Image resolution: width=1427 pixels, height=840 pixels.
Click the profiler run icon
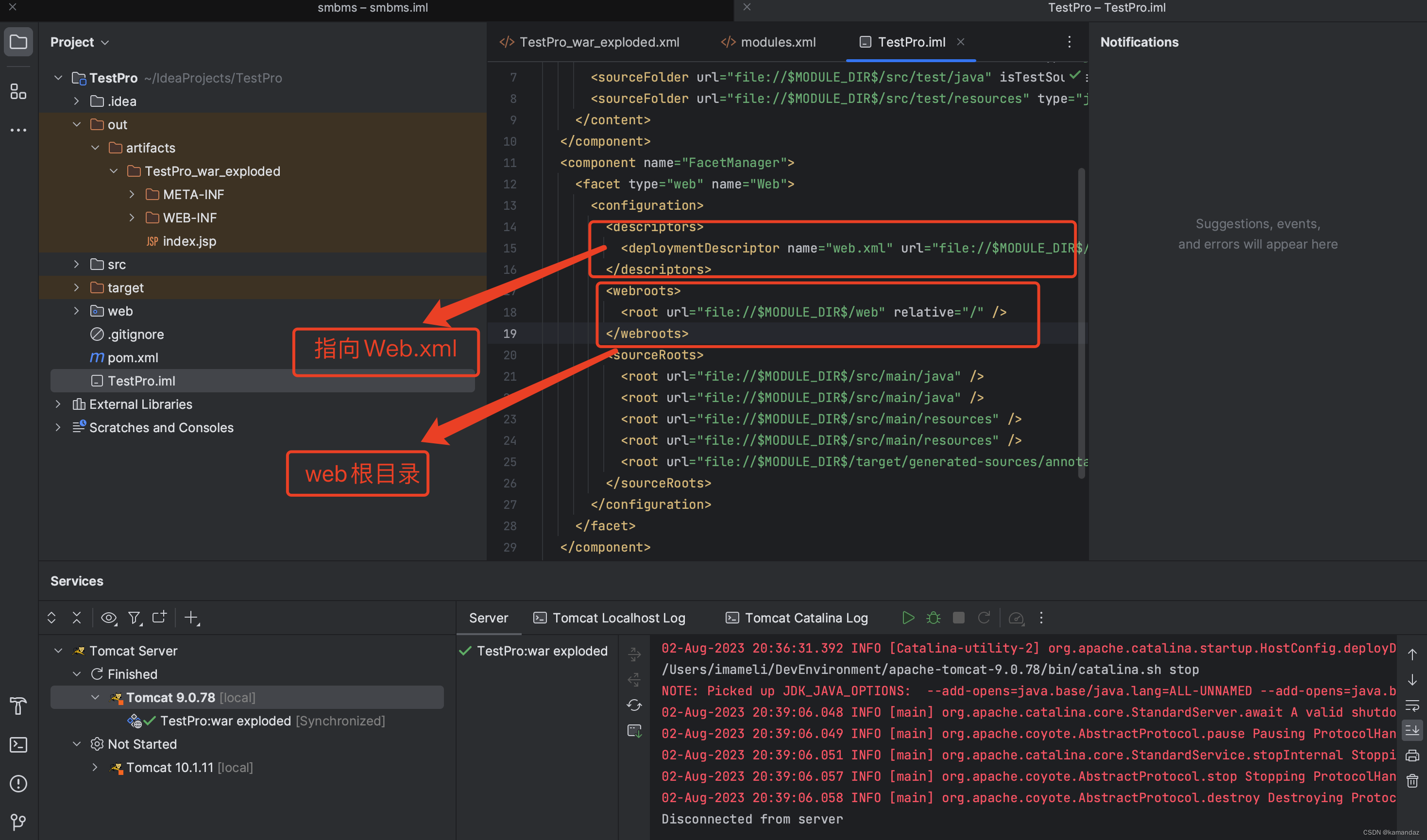(x=1017, y=618)
